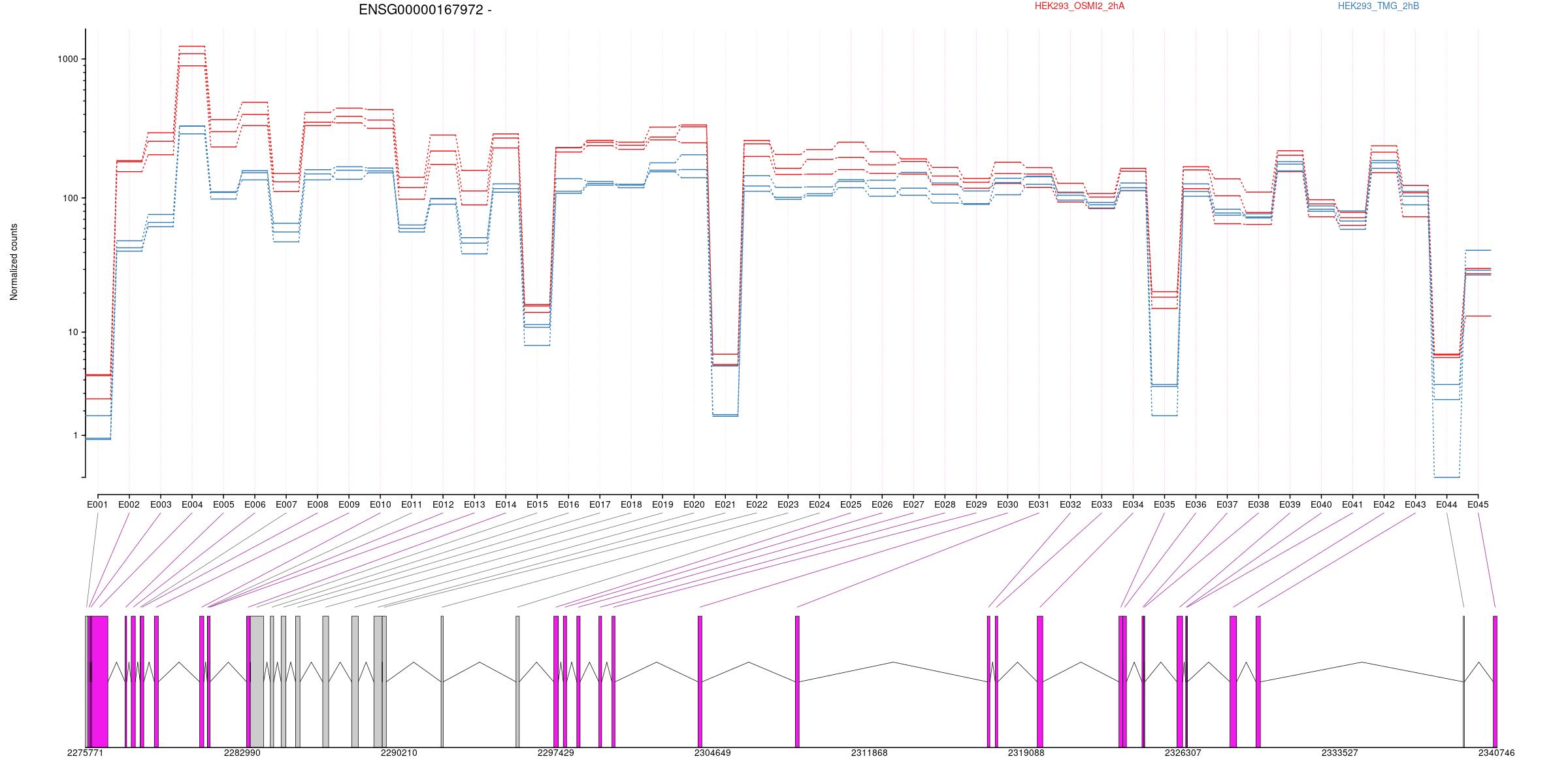Select exon bin label E018

[630, 504]
